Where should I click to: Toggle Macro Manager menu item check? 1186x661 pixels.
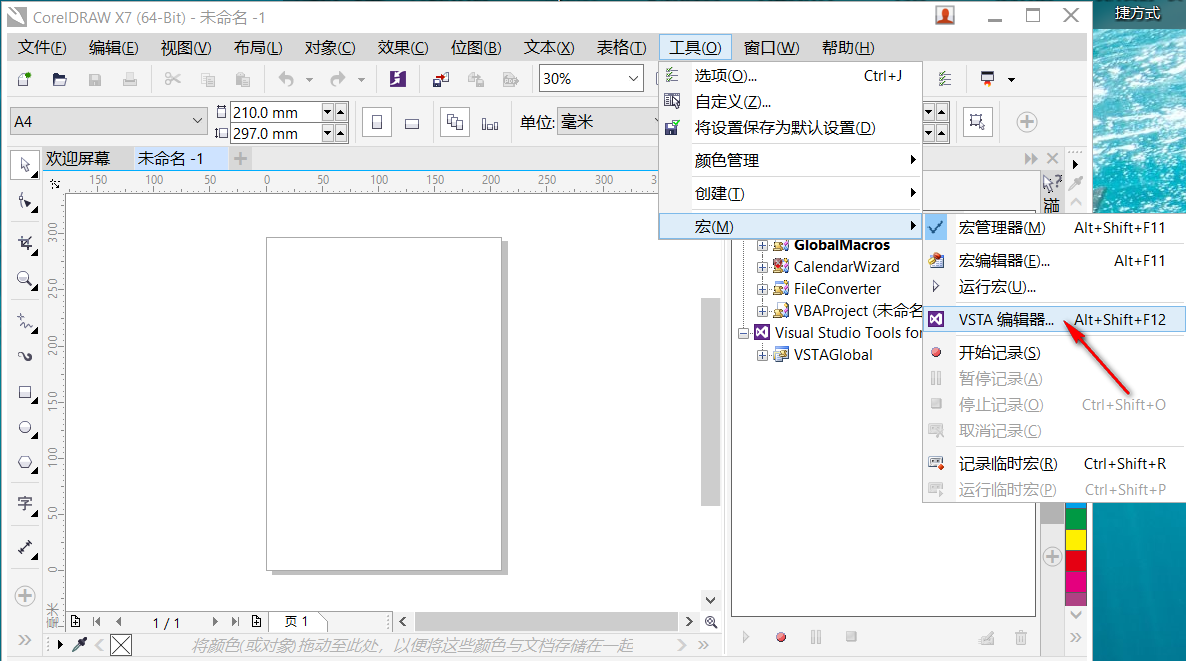936,227
